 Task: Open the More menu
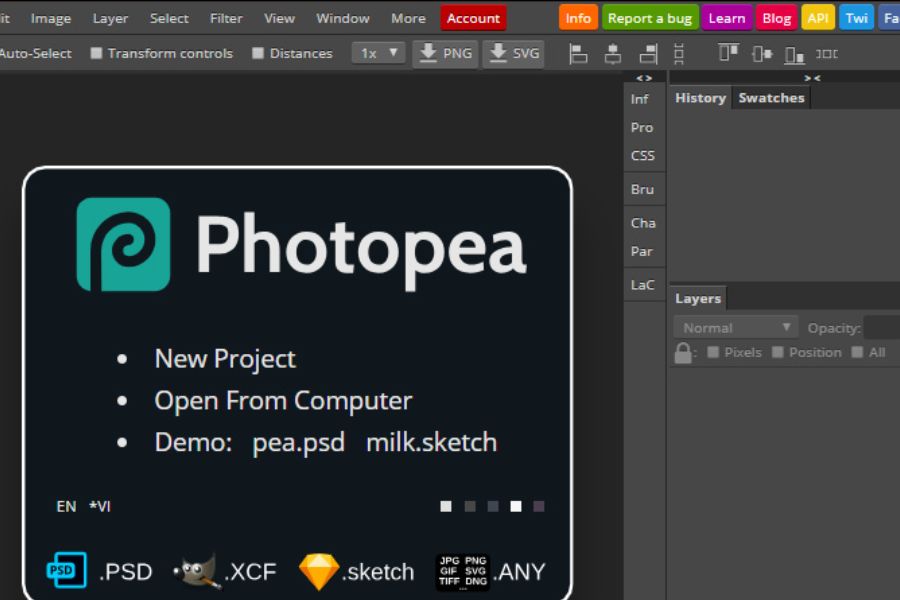pyautogui.click(x=409, y=18)
